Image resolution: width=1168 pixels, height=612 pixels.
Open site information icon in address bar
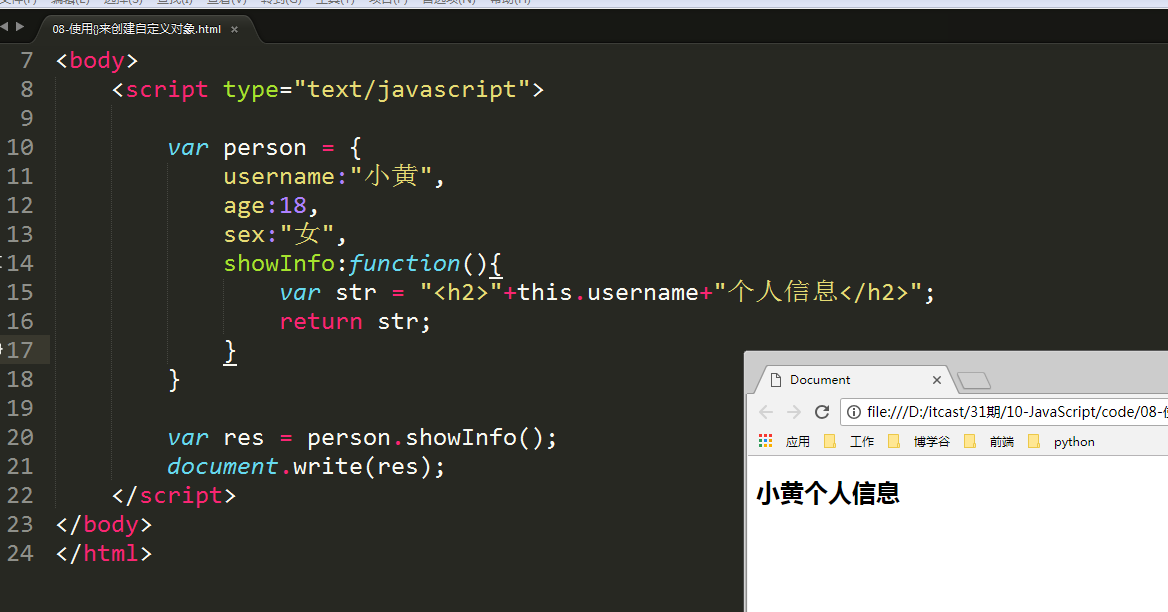(x=854, y=412)
